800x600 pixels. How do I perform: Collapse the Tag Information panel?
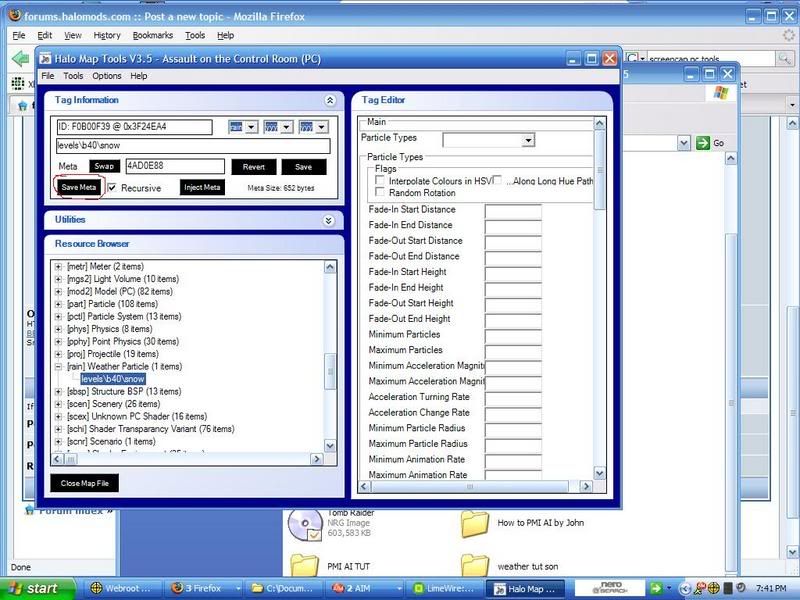[330, 101]
